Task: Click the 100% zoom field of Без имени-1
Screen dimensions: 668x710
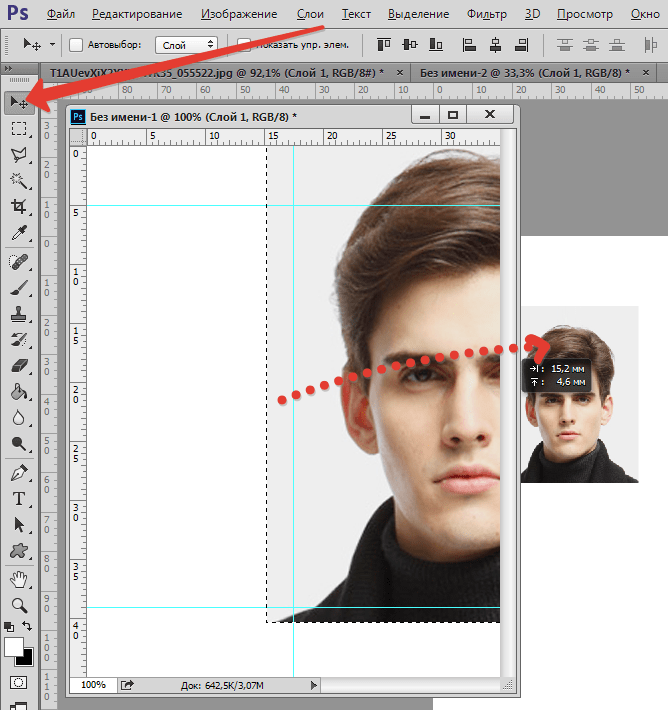Action: point(93,685)
